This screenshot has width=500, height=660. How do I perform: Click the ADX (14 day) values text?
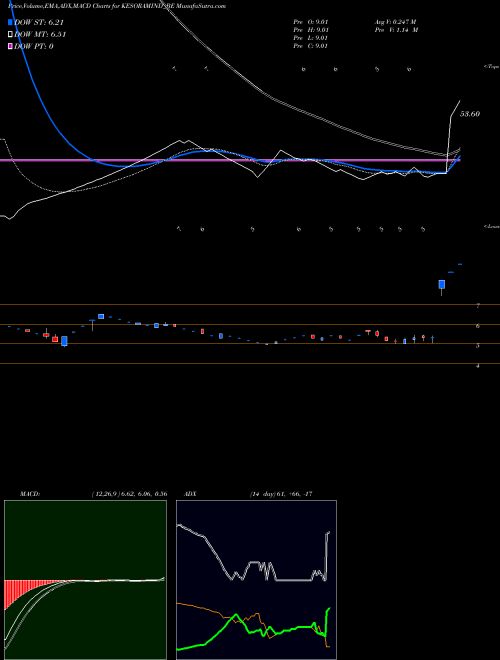click(281, 494)
